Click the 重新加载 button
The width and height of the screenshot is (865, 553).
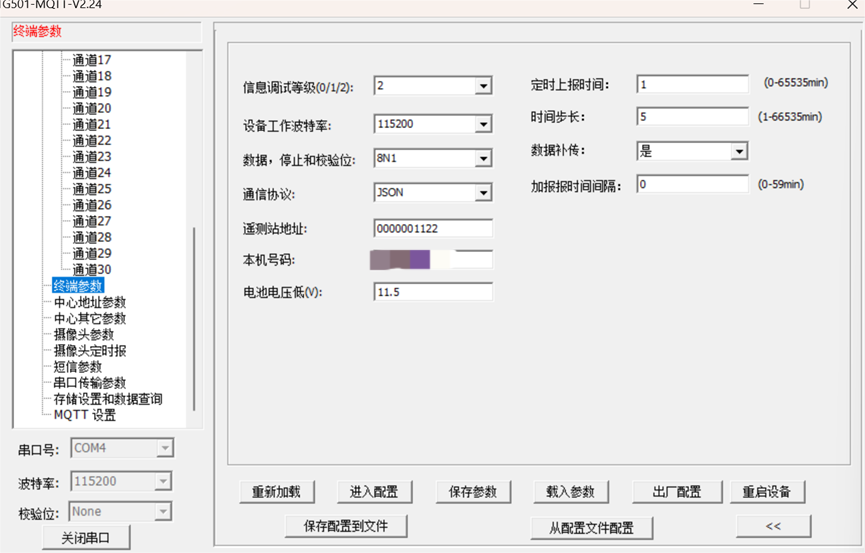point(277,492)
